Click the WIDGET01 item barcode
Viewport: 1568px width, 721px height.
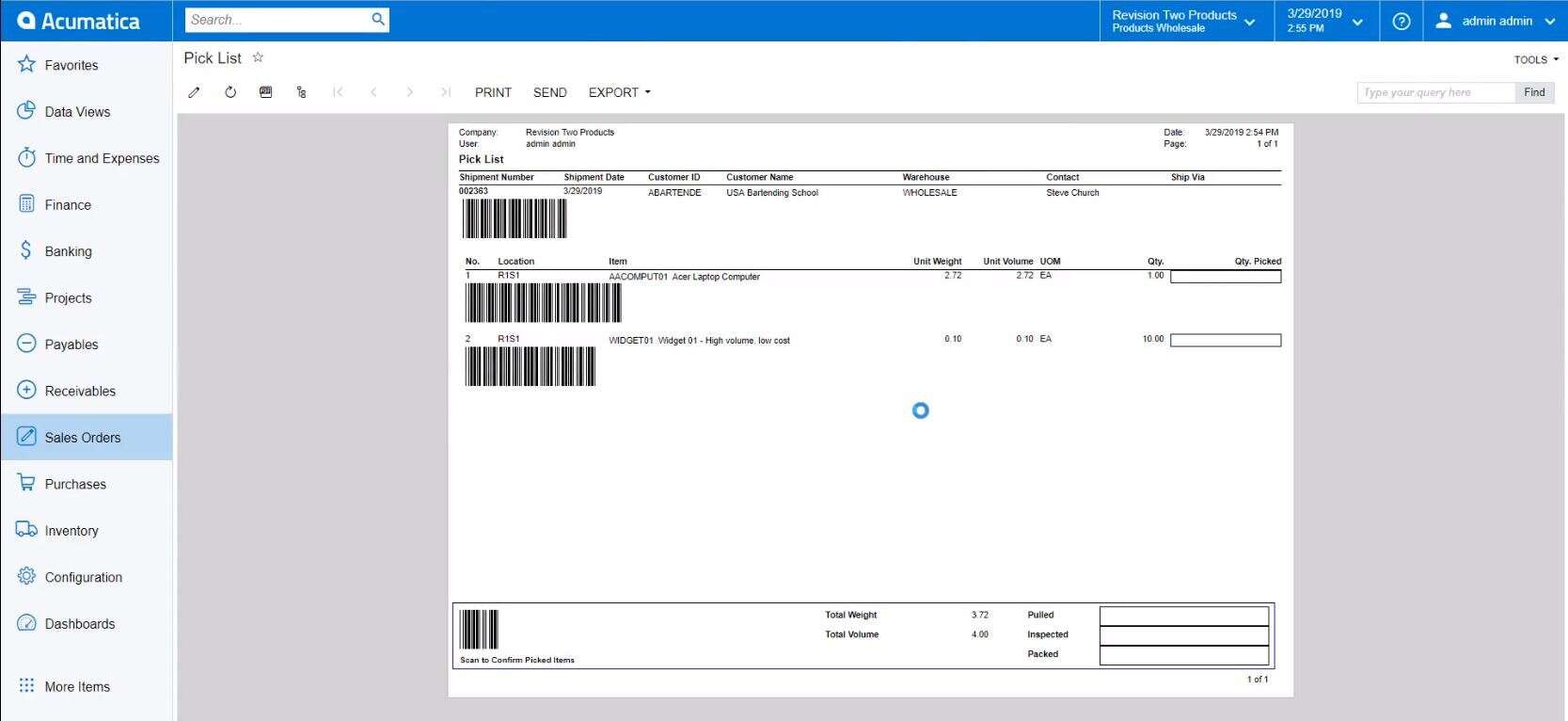click(530, 366)
